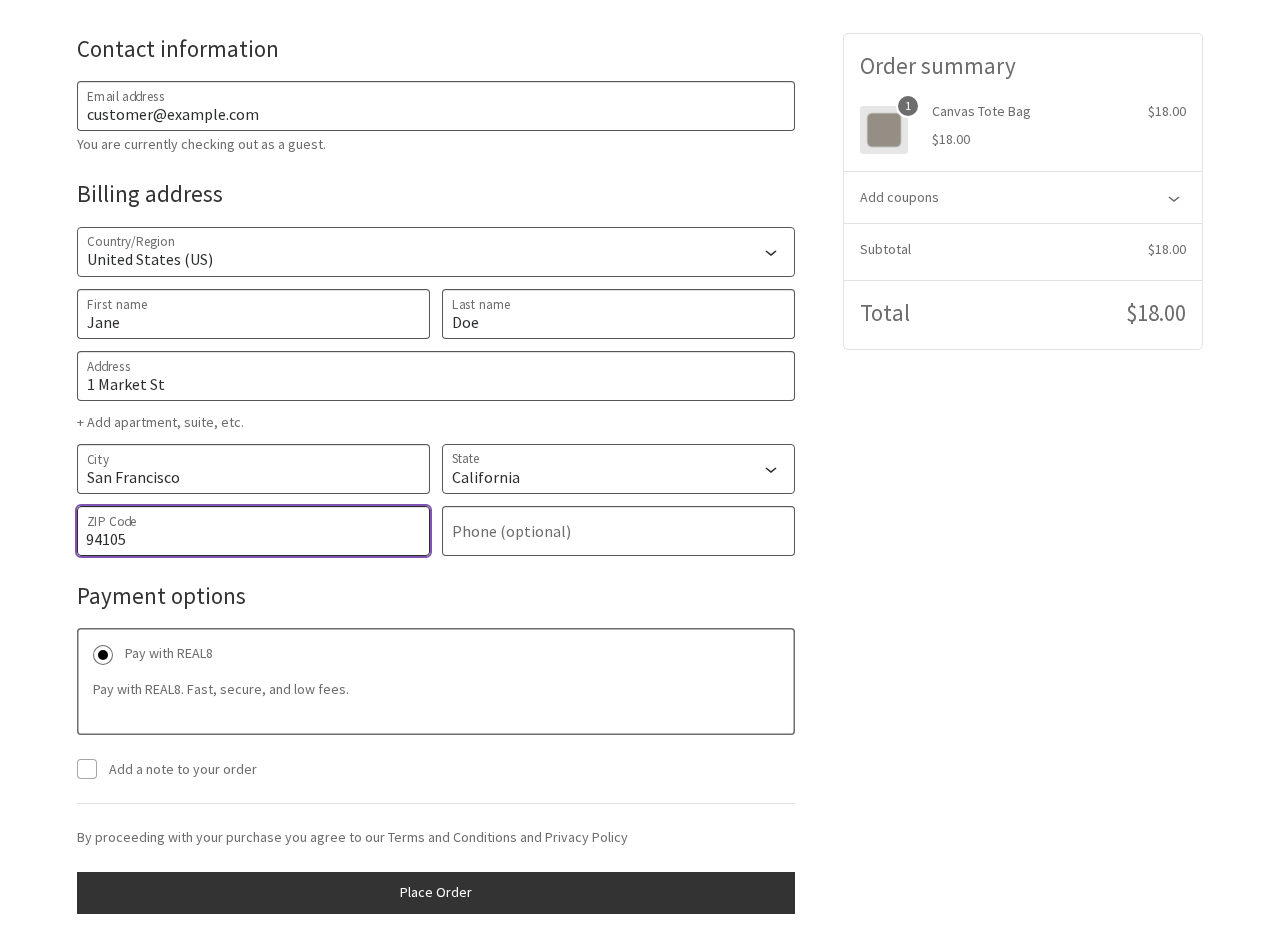
Task: Click the quantity badge on tote bag image
Action: pos(908,106)
